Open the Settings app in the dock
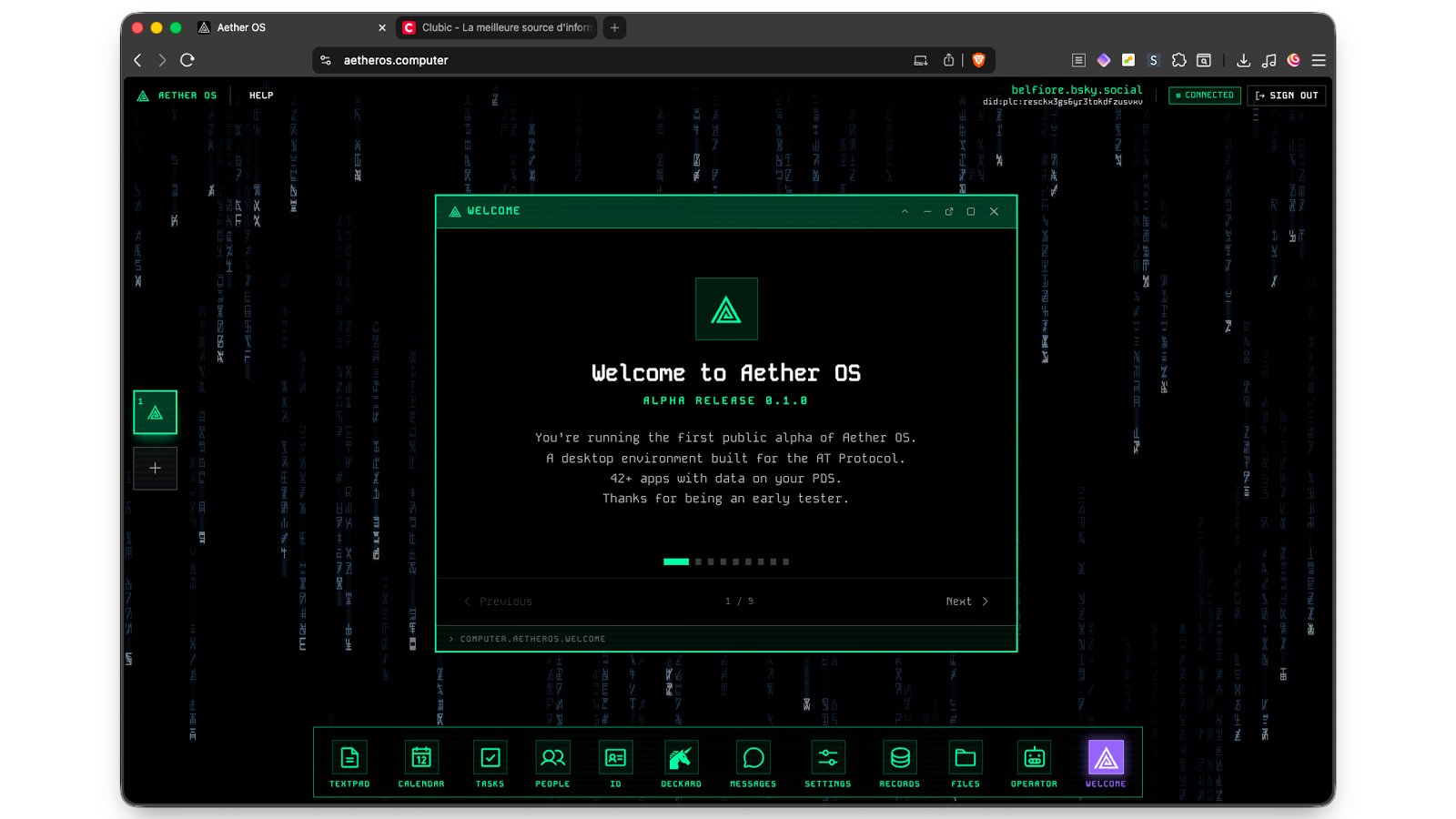The height and width of the screenshot is (819, 1456). click(828, 763)
